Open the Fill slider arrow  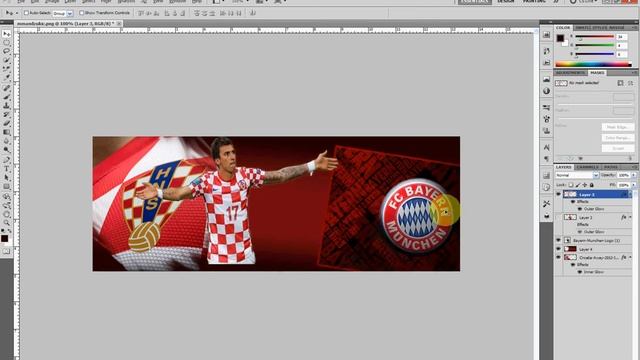(633, 185)
